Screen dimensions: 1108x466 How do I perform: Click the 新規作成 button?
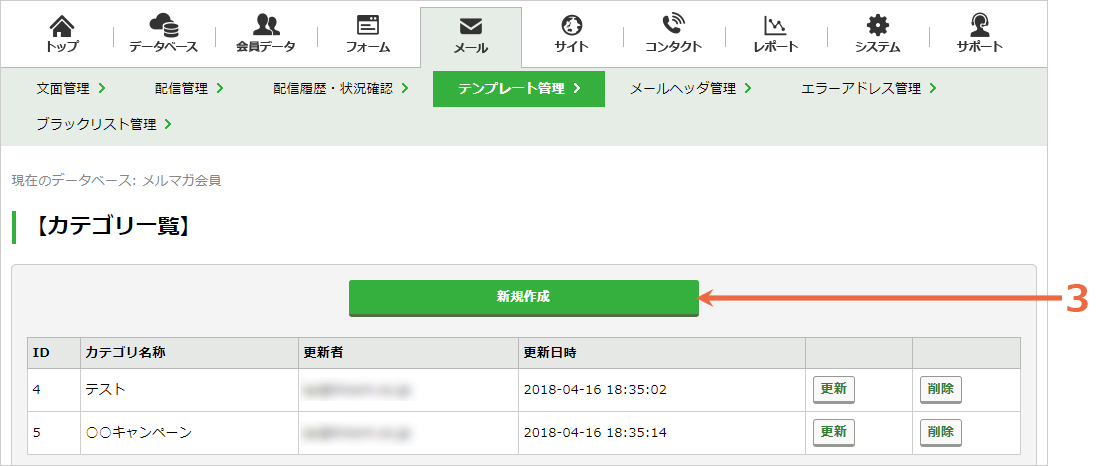pyautogui.click(x=524, y=298)
